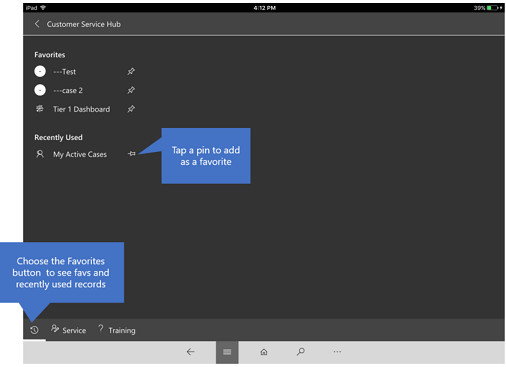Tap the back arrow in the bottom bar
The image size is (506, 367).
tap(190, 352)
